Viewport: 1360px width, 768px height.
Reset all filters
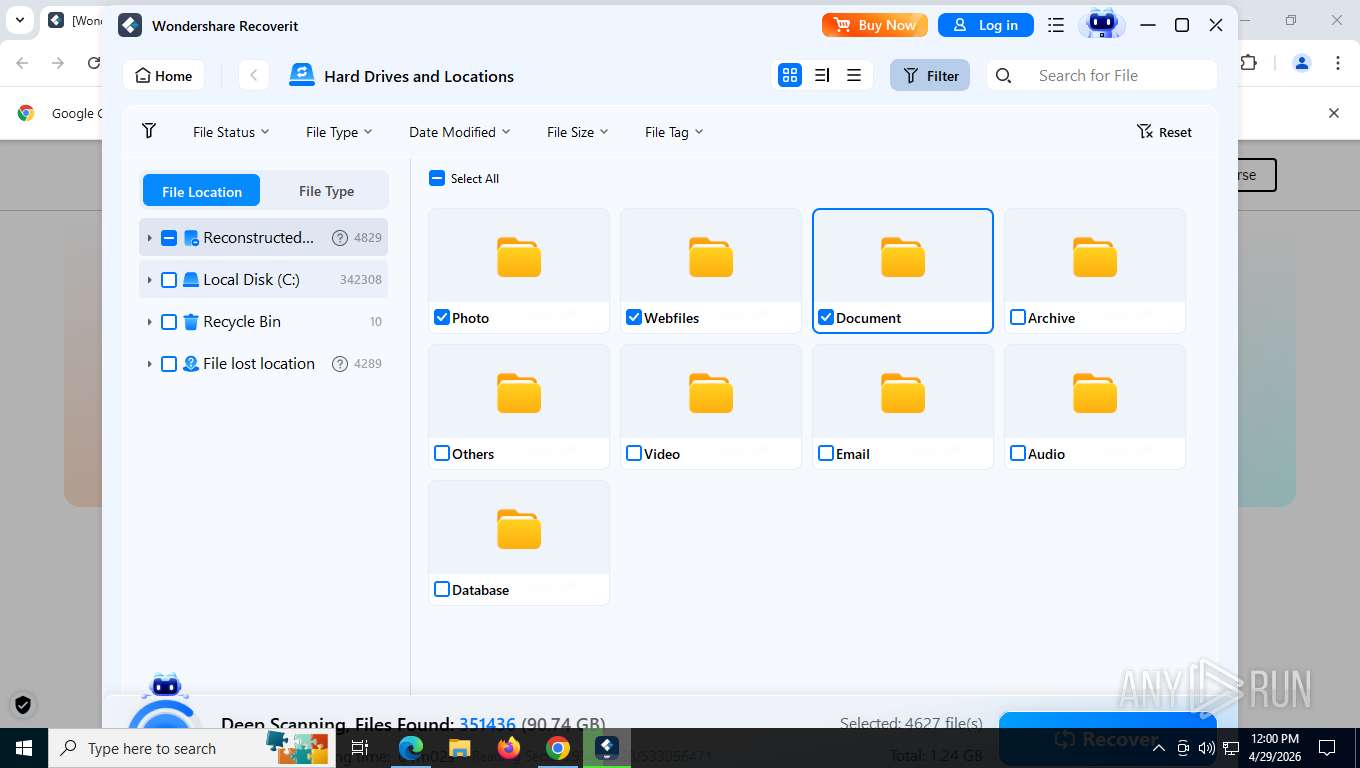pos(1164,132)
